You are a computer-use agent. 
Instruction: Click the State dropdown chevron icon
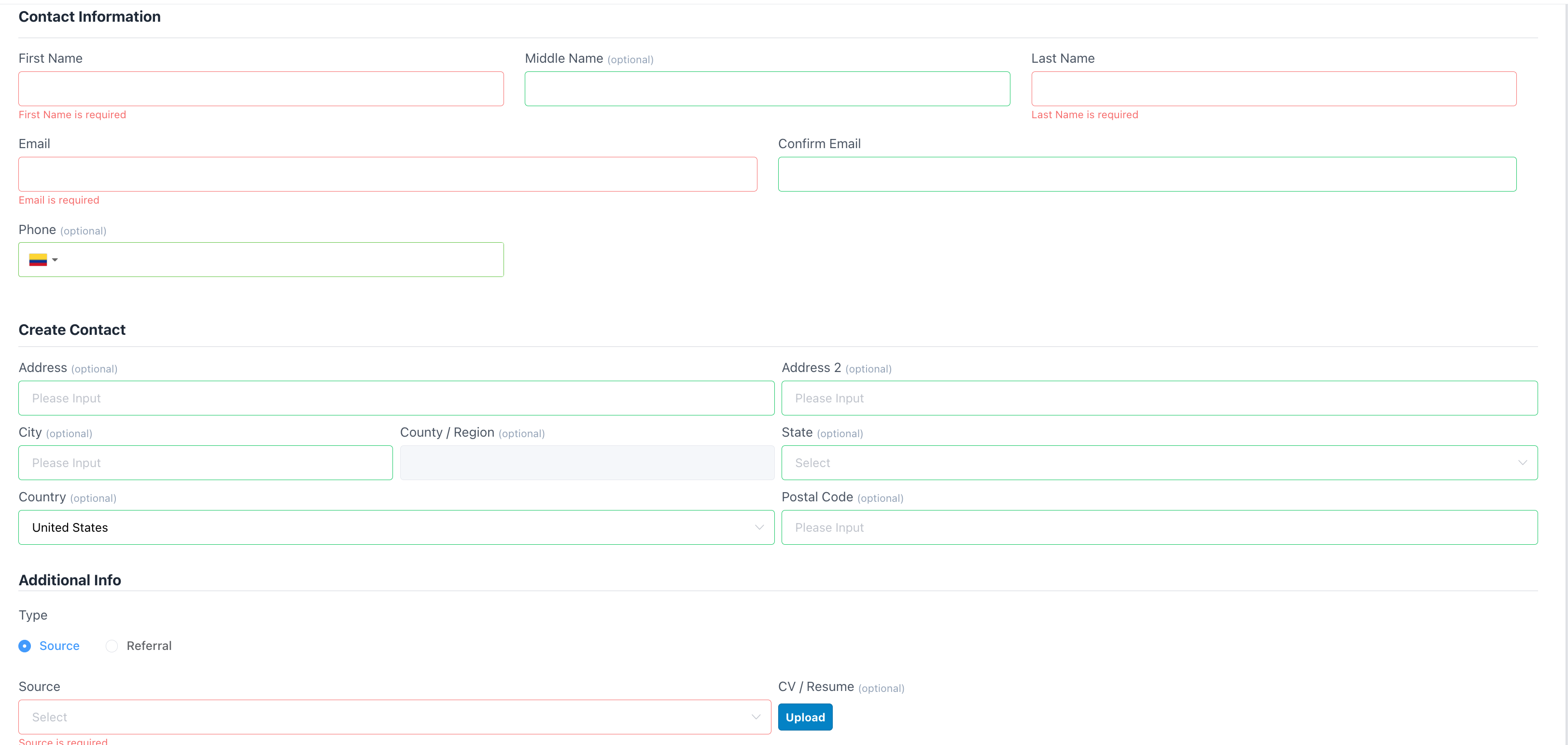tap(1522, 463)
